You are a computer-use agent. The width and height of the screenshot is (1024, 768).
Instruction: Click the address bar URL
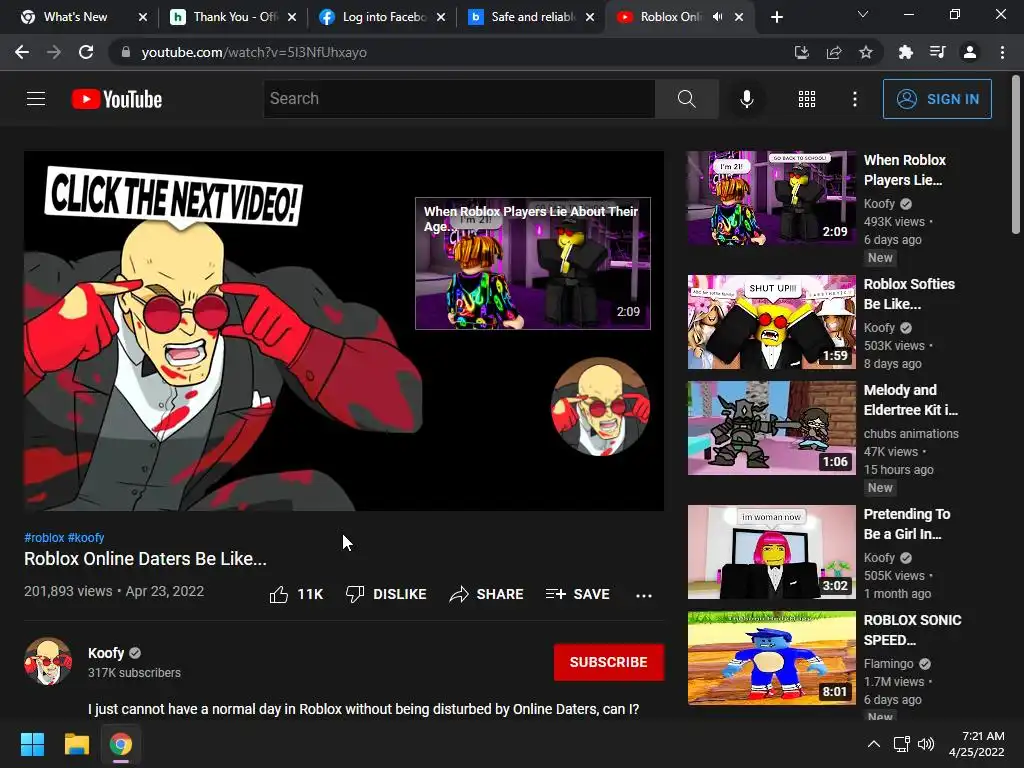tap(254, 52)
